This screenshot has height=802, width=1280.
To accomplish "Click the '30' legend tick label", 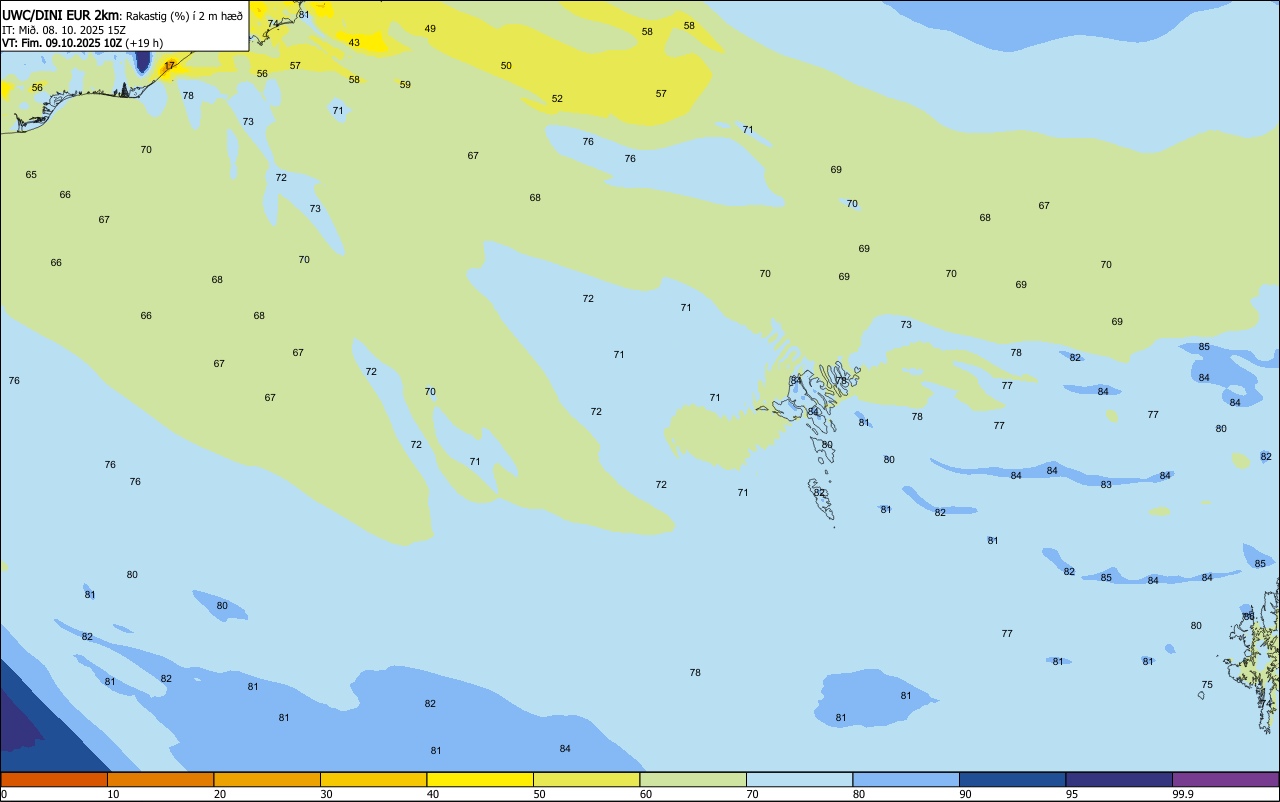I will tap(327, 794).
